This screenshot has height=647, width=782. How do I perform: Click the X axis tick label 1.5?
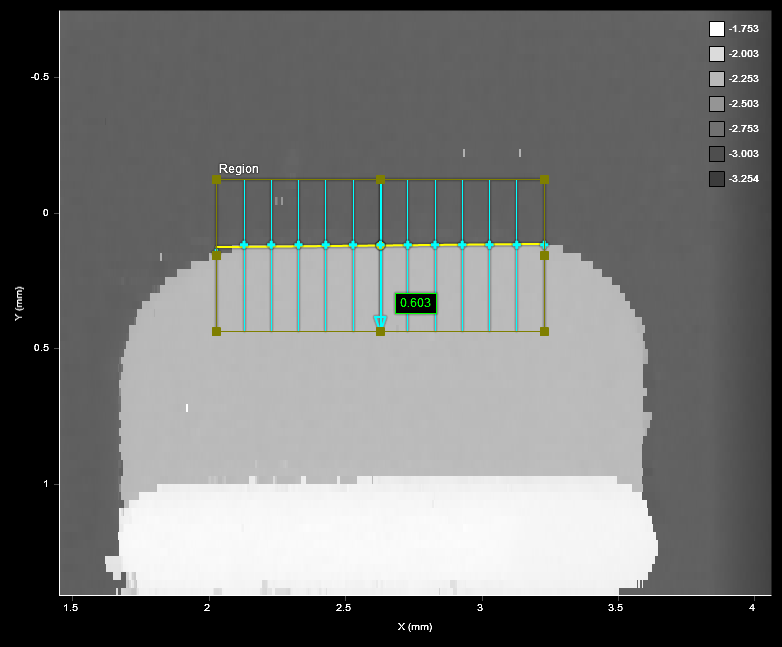pos(71,608)
